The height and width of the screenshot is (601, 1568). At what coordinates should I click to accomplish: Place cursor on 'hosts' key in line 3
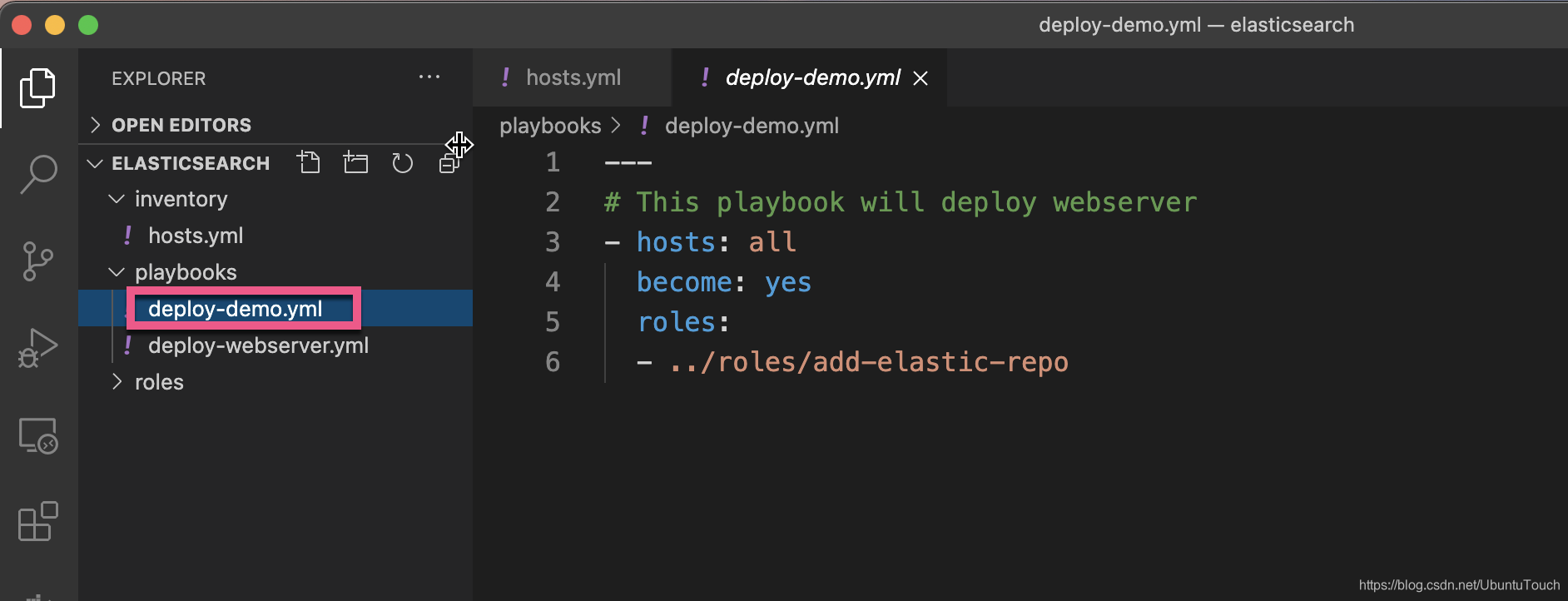pos(677,242)
